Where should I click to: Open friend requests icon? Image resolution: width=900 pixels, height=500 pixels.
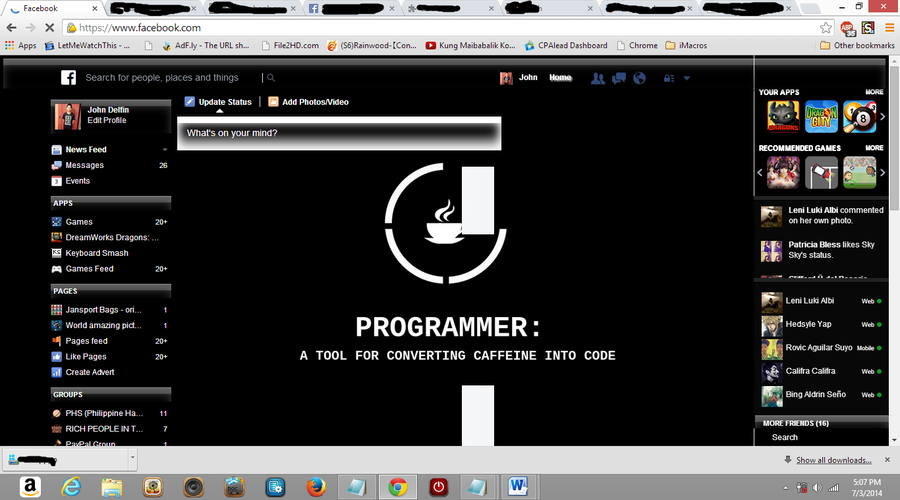click(598, 79)
